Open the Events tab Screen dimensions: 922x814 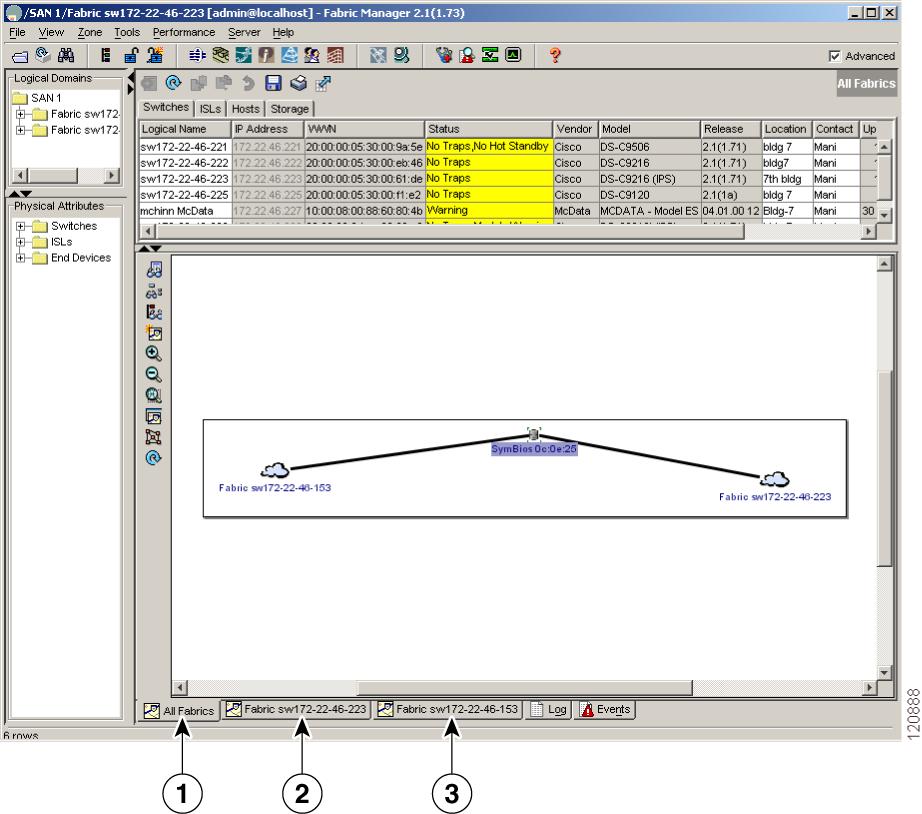click(x=605, y=709)
